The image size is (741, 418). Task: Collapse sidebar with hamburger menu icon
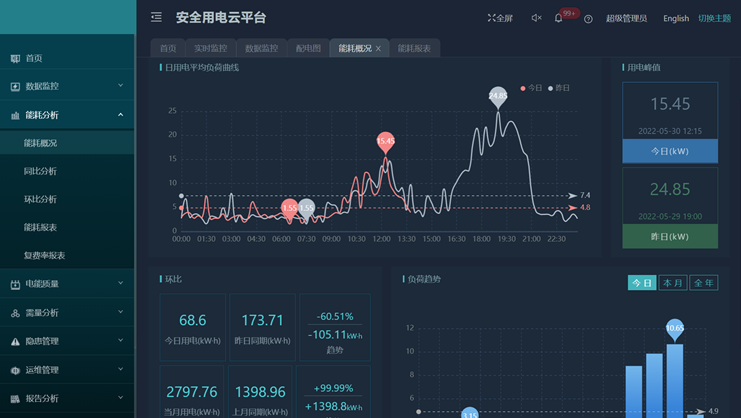156,17
